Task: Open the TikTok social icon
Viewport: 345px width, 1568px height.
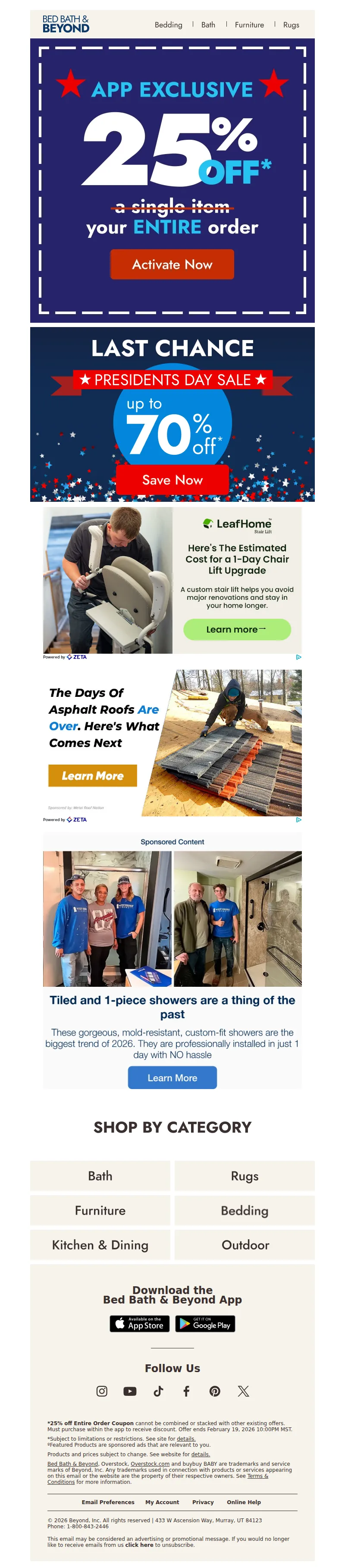Action: (158, 1391)
